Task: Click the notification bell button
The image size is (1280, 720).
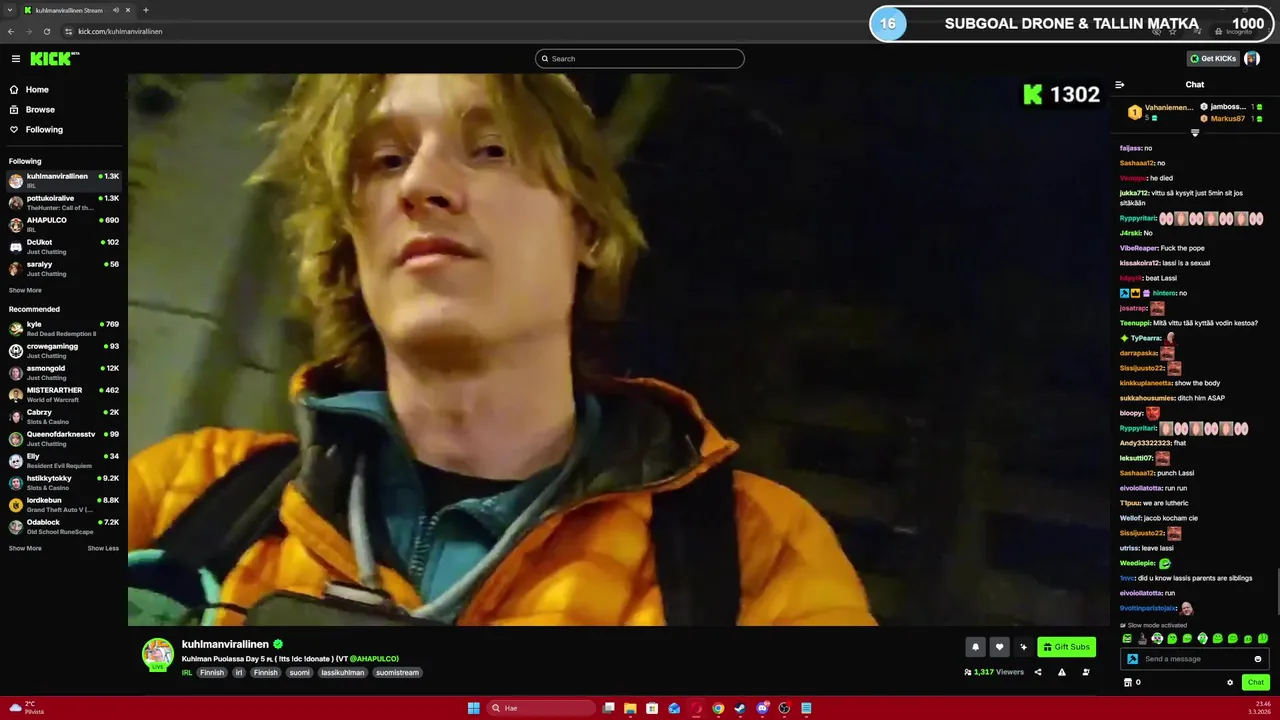Action: pos(975,647)
